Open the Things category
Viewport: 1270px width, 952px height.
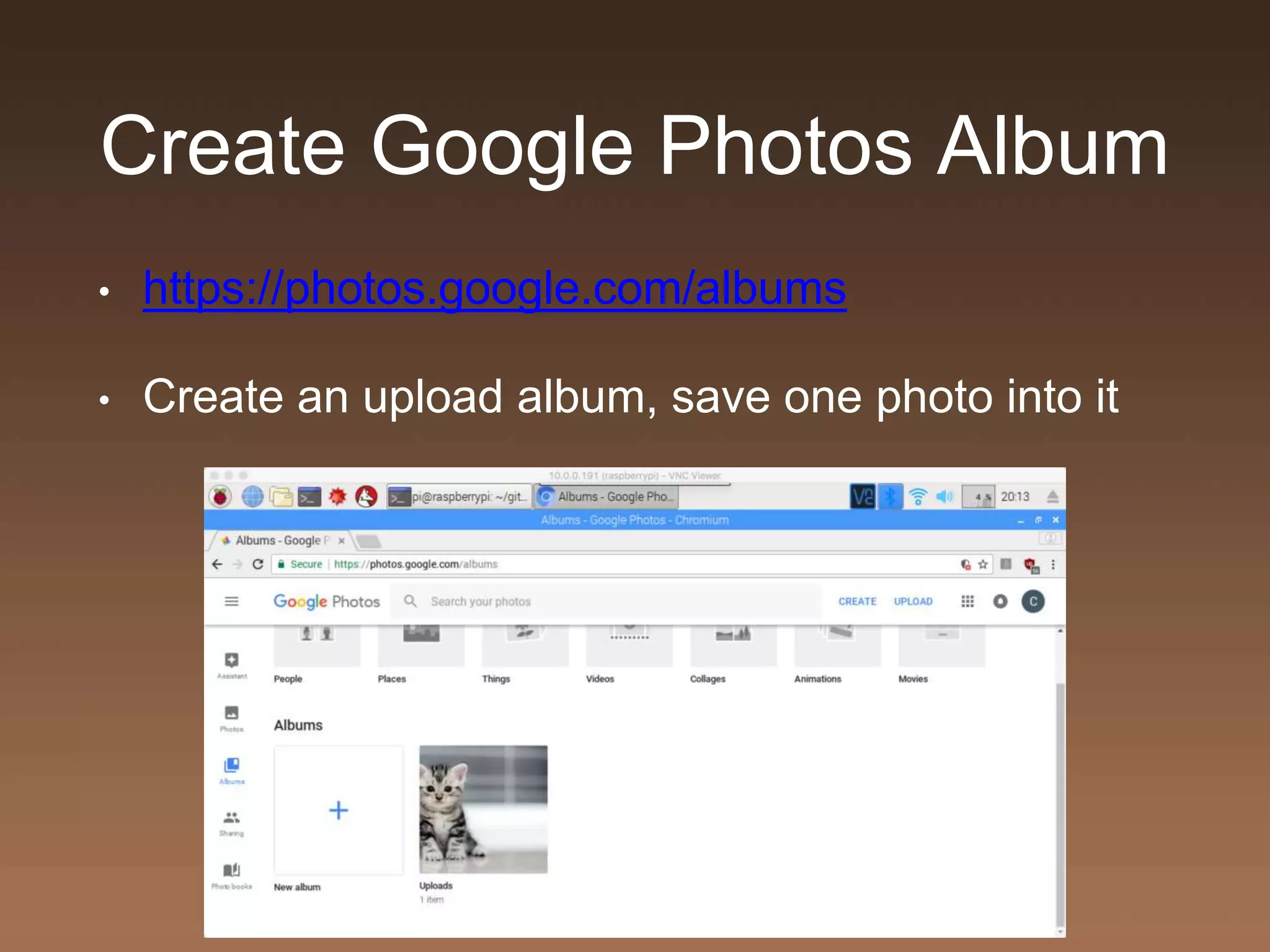[525, 654]
